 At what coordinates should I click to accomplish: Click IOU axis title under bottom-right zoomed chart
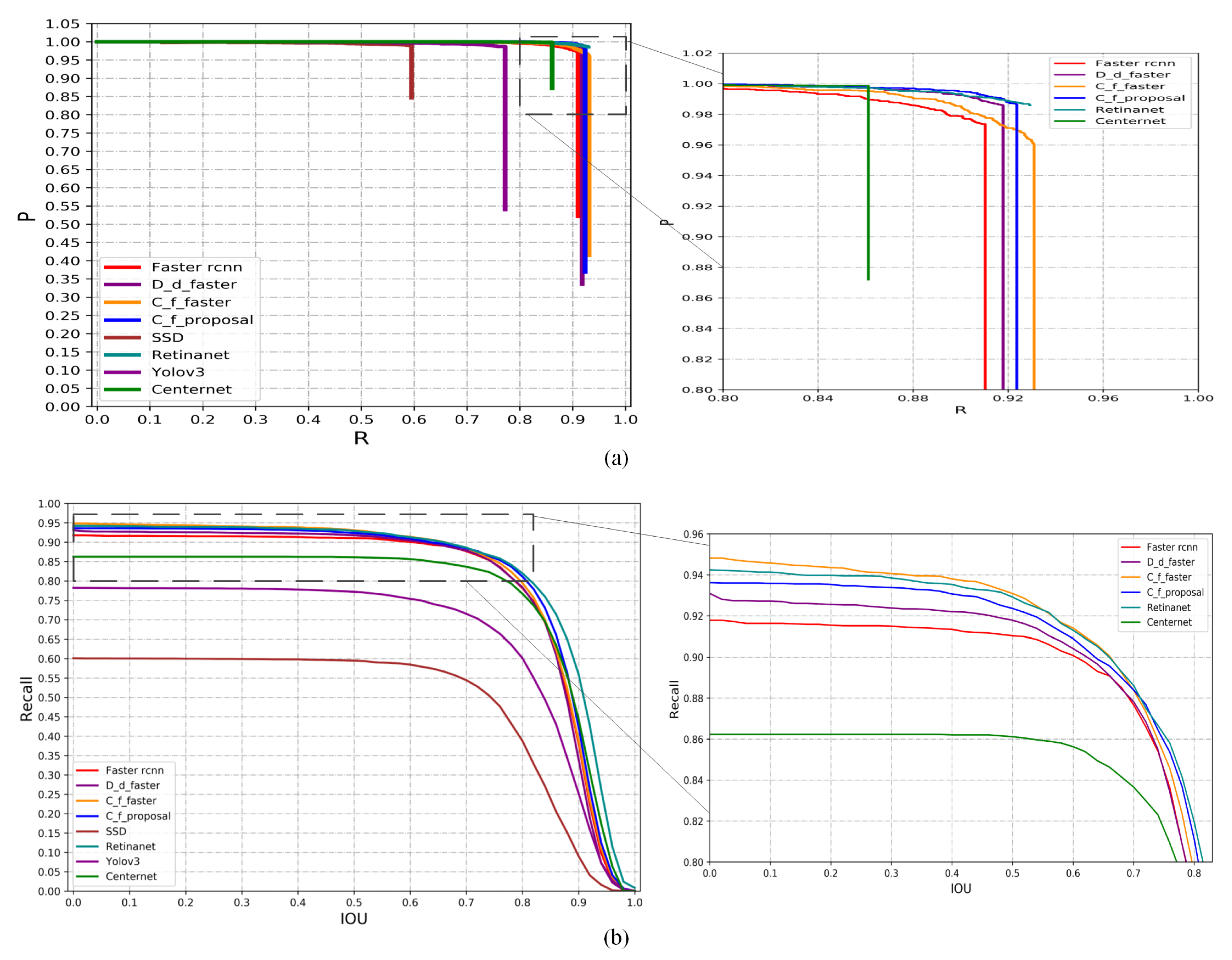tap(961, 889)
